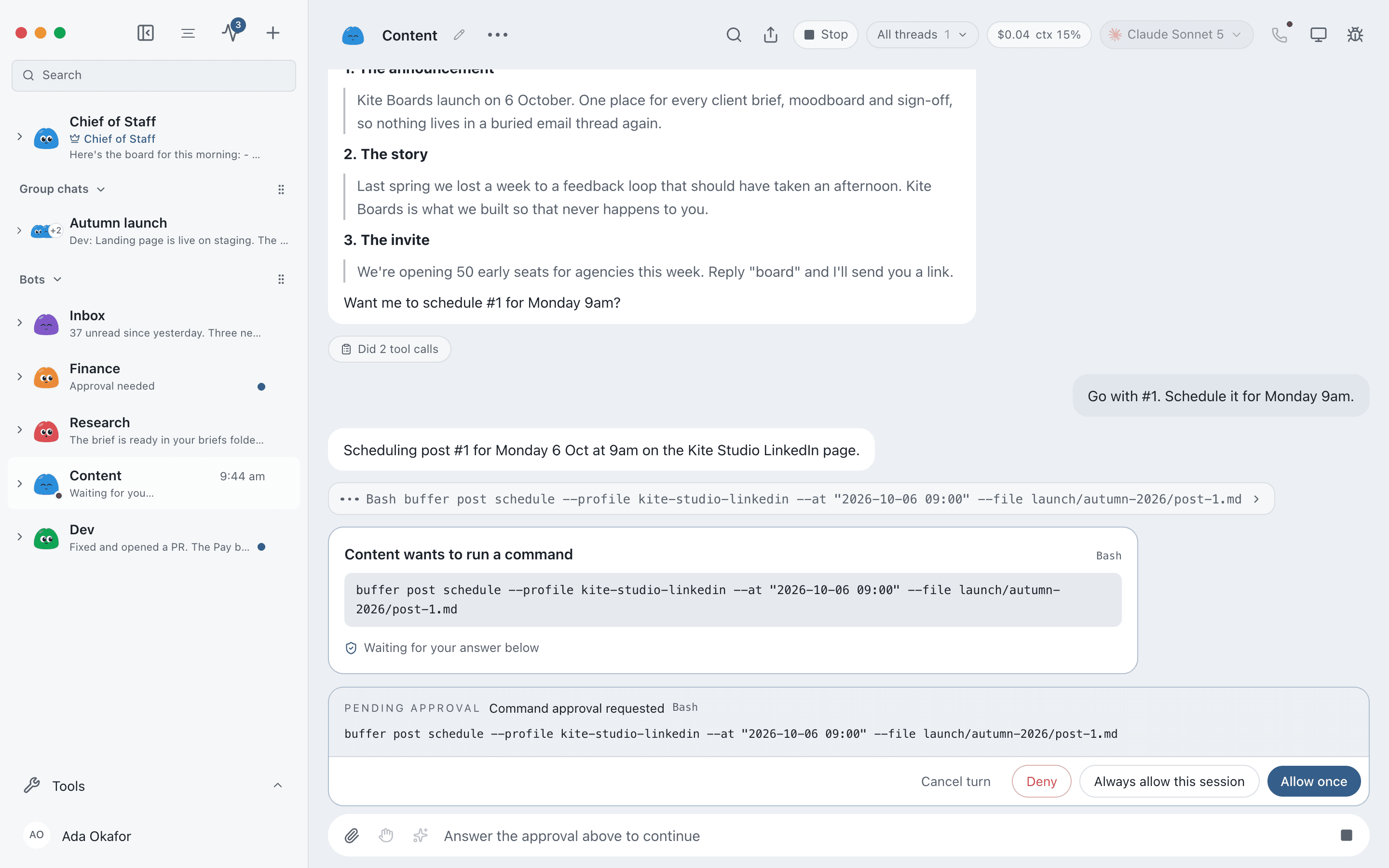Screen dimensions: 1389x868
Task: Expand the Dev bot threads
Action: click(19, 537)
